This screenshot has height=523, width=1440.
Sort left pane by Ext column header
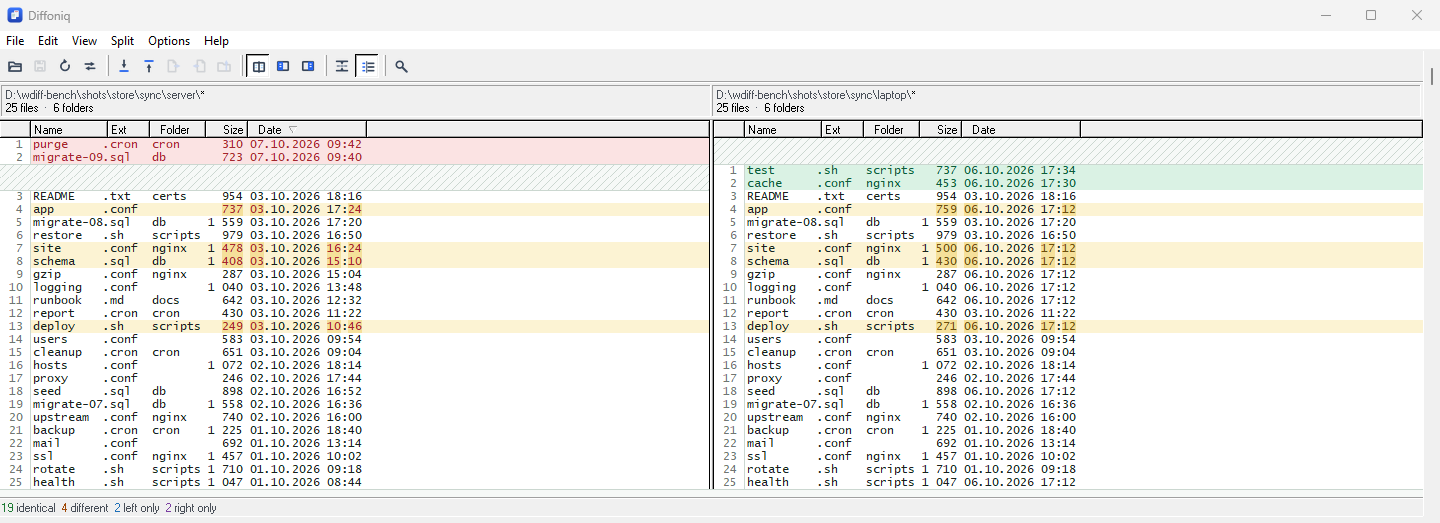click(129, 129)
